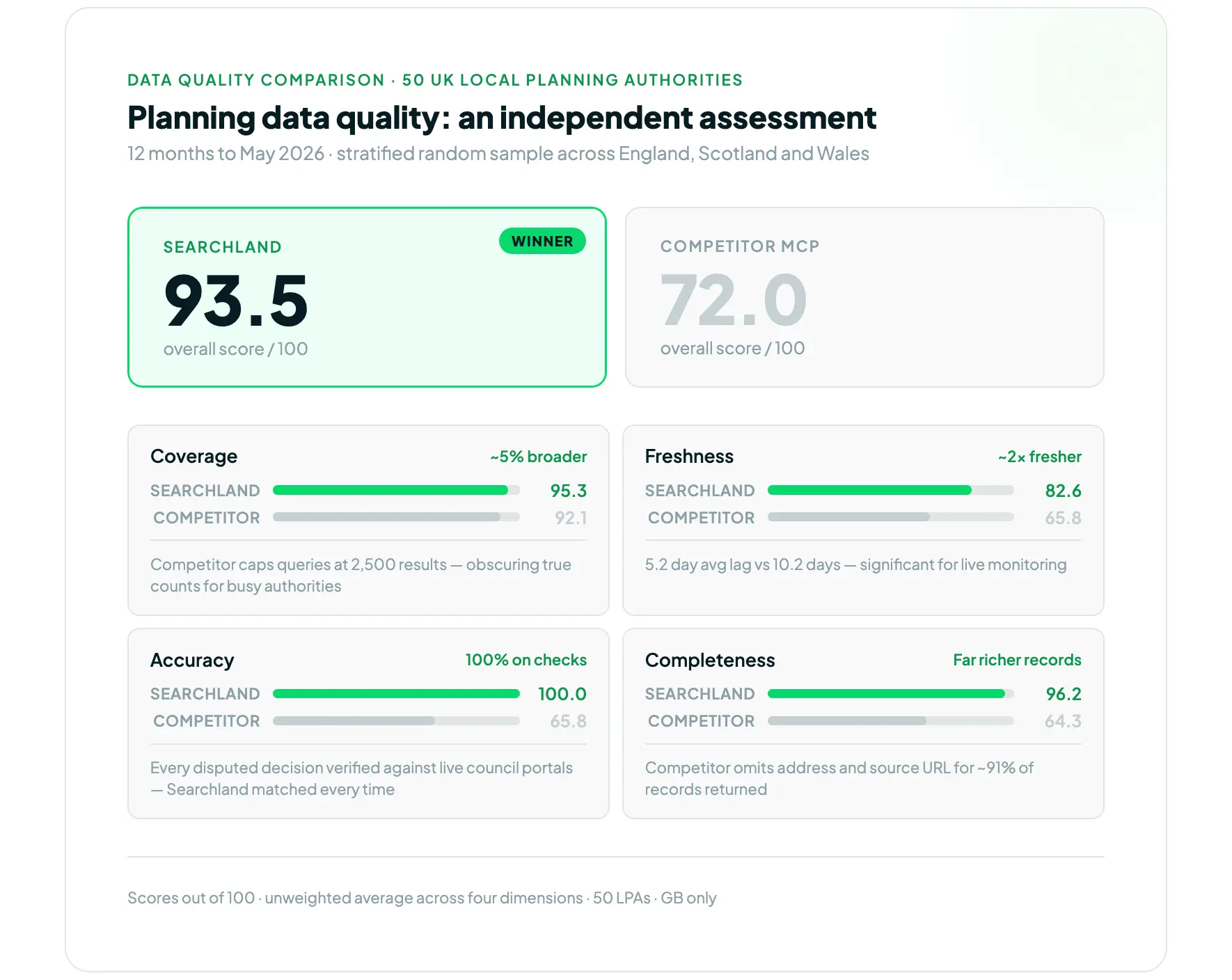This screenshot has width=1232, height=980.
Task: Click the SEARCHLAND card heading
Action: coord(223,247)
